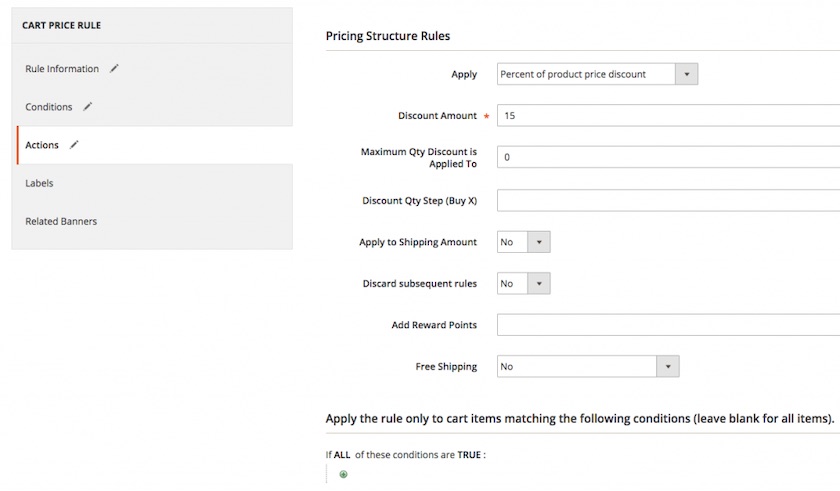Focus the Maximum Qty Discount field
The image size is (840, 491).
click(x=669, y=157)
